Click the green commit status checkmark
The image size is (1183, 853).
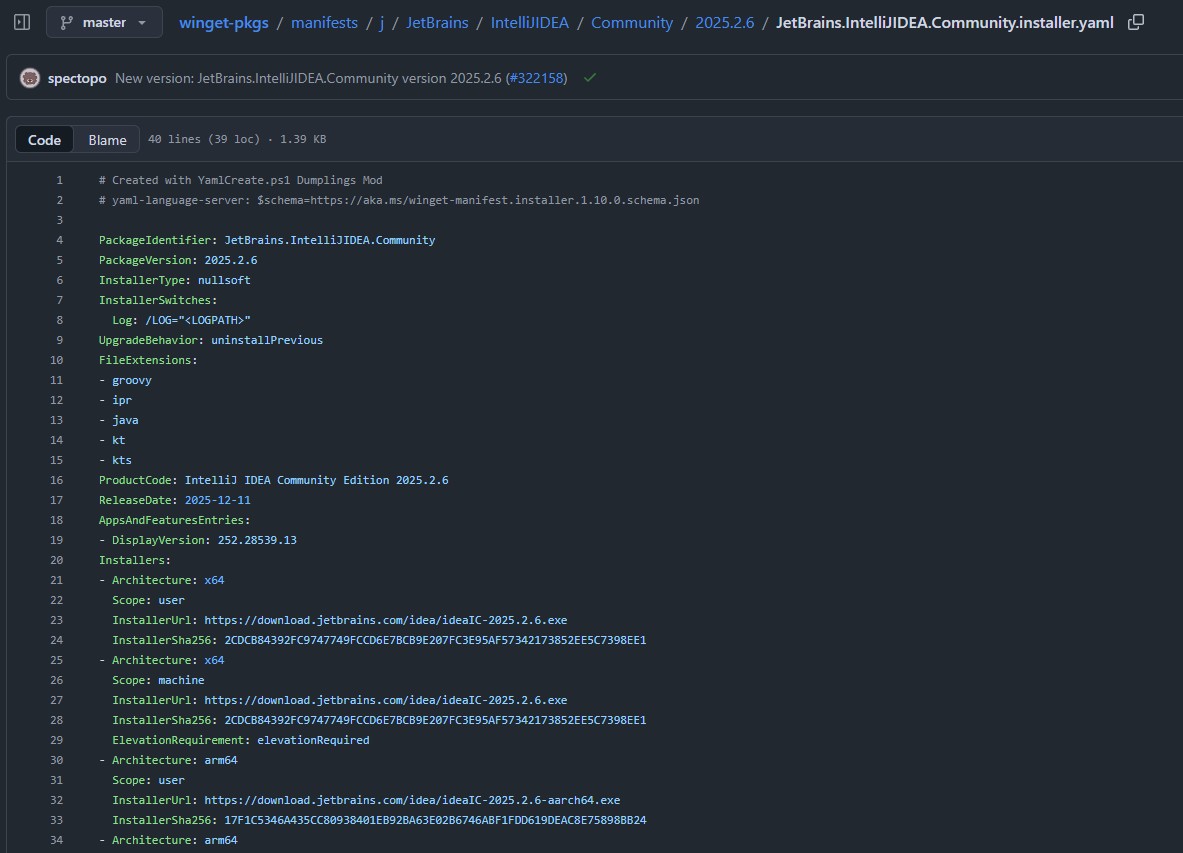click(589, 77)
